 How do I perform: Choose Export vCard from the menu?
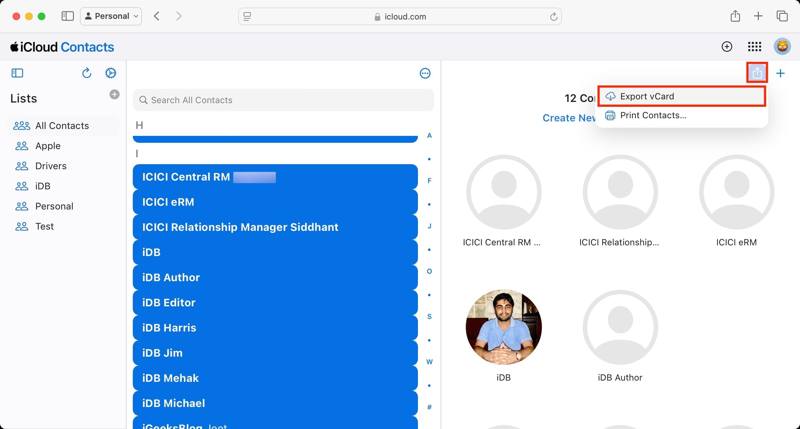682,96
